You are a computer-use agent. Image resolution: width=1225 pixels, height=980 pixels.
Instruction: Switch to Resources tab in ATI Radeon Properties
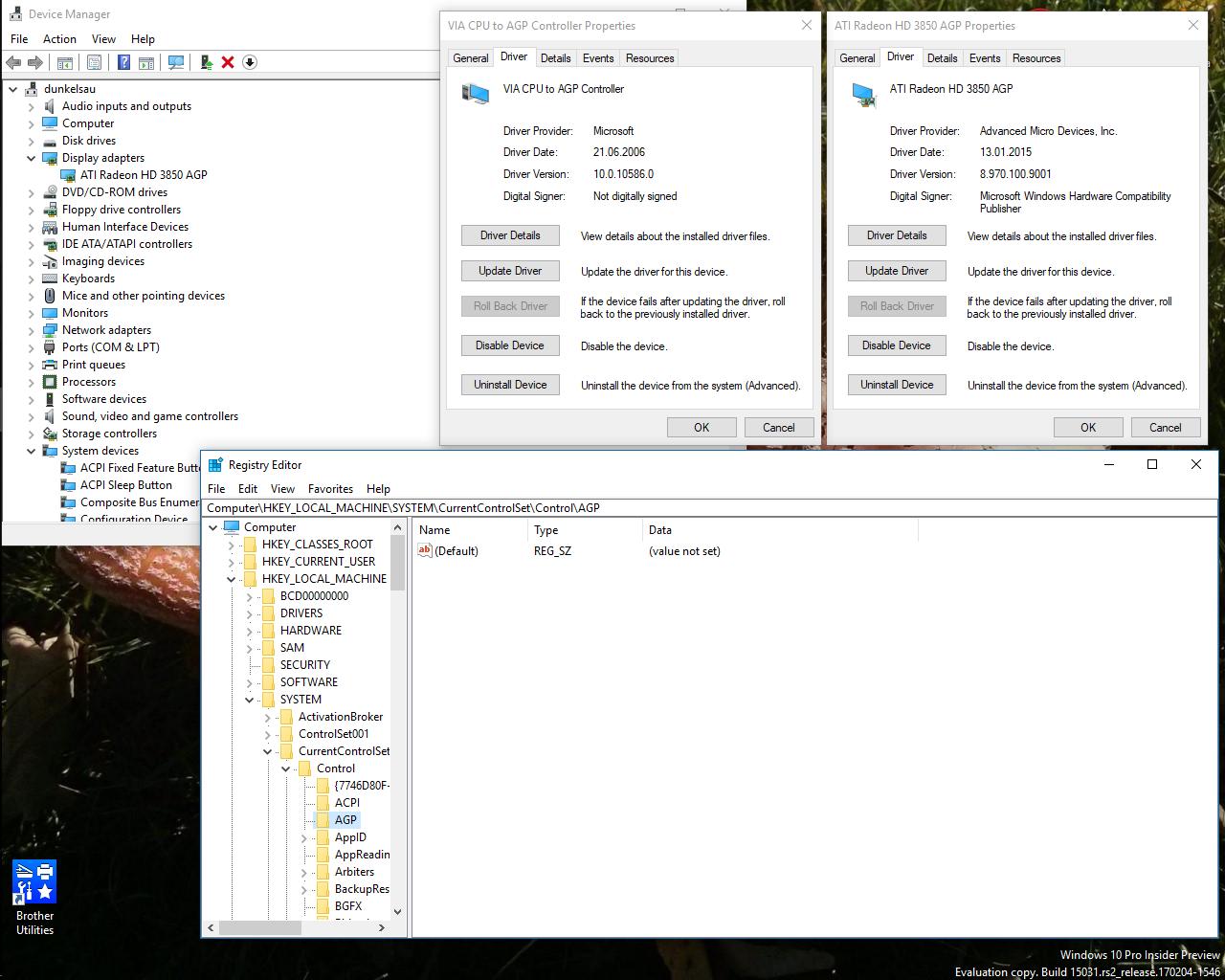[x=1036, y=58]
